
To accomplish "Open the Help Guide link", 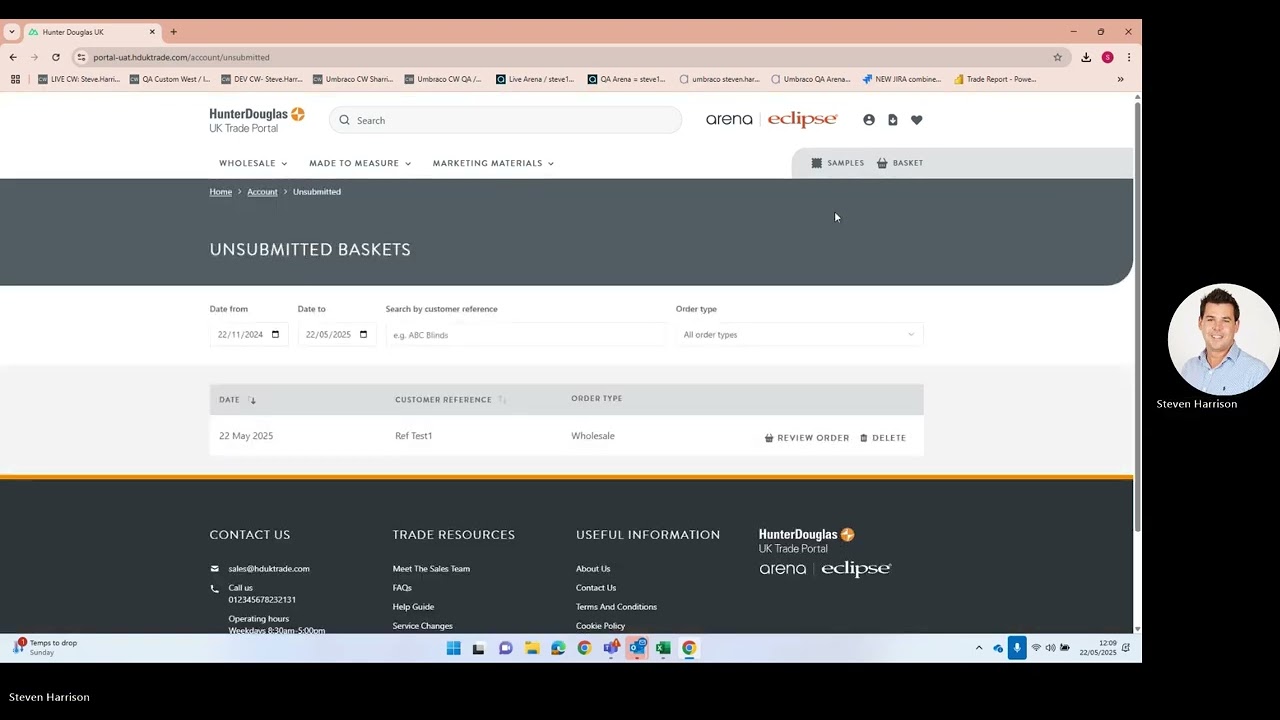I will (413, 607).
